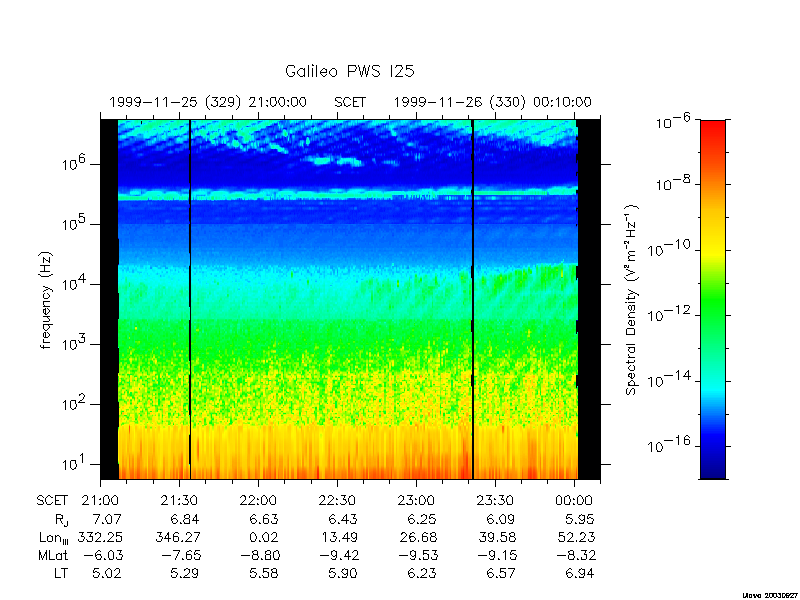Click the 'SCET' label above the spectrogram

[x=350, y=103]
